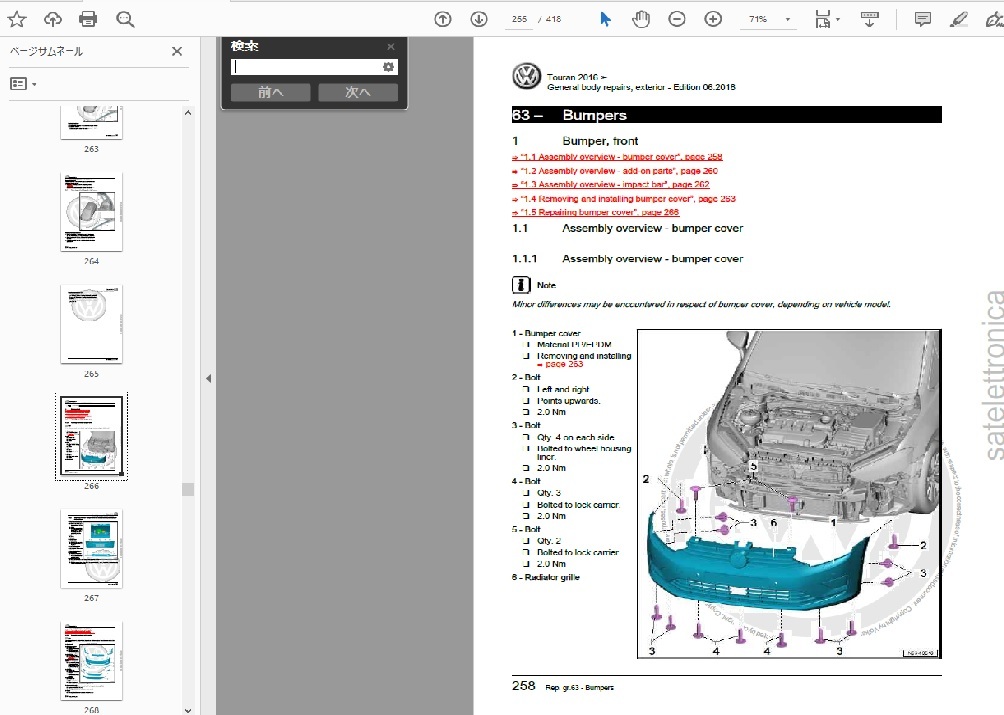Screen dimensions: 1004x715
Task: Open link 1.3 Assembly overview impact bar
Action: point(610,184)
